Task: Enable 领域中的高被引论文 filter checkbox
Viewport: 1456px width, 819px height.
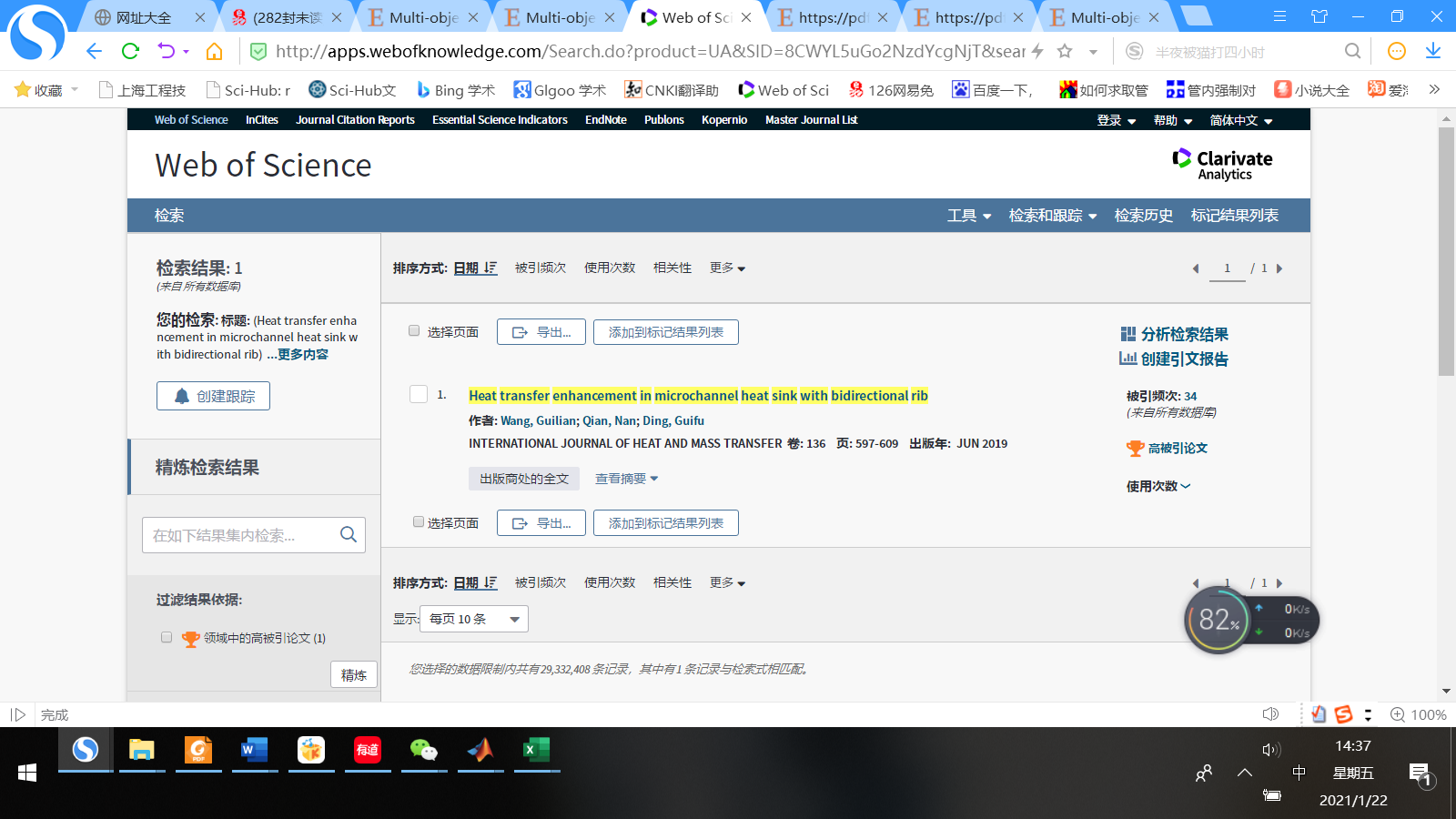Action: click(167, 637)
